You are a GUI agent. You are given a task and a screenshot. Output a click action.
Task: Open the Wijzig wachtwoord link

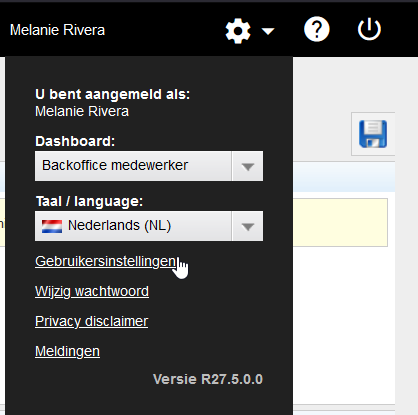(x=92, y=292)
